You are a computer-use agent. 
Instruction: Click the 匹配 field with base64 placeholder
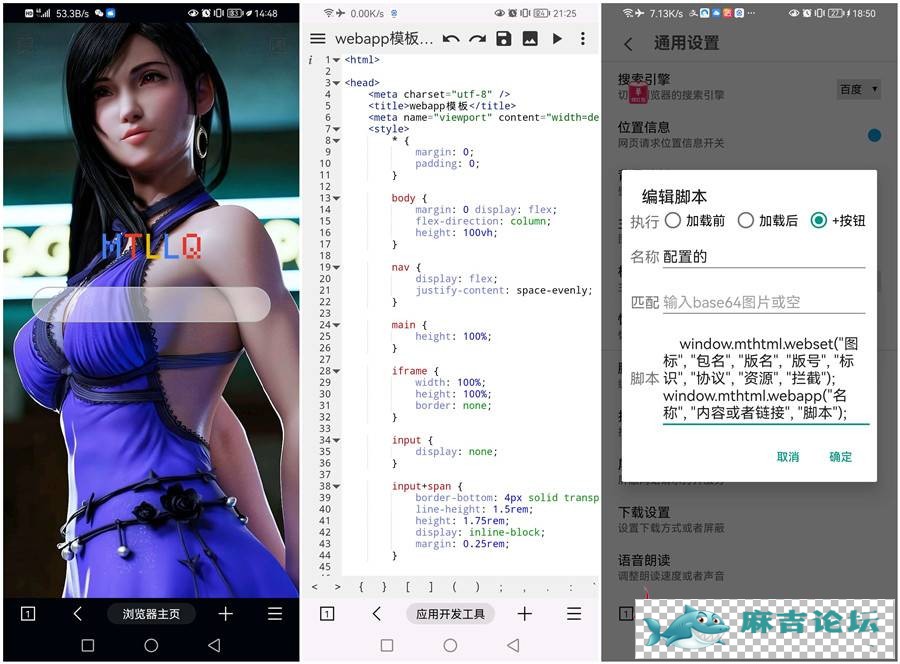coord(763,302)
